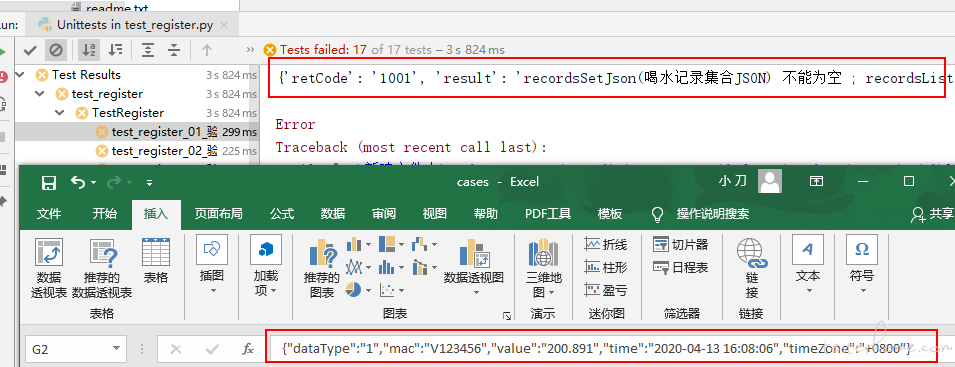
Task: Toggle Show Passed tests checkmark in PyCharm
Action: pyautogui.click(x=30, y=50)
